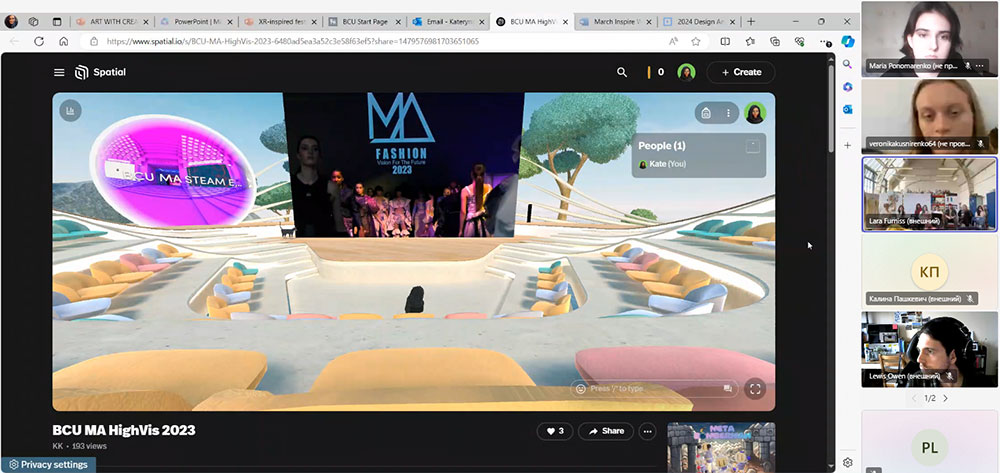Click the browser back arrow
The width and height of the screenshot is (1000, 473).
tap(15, 41)
